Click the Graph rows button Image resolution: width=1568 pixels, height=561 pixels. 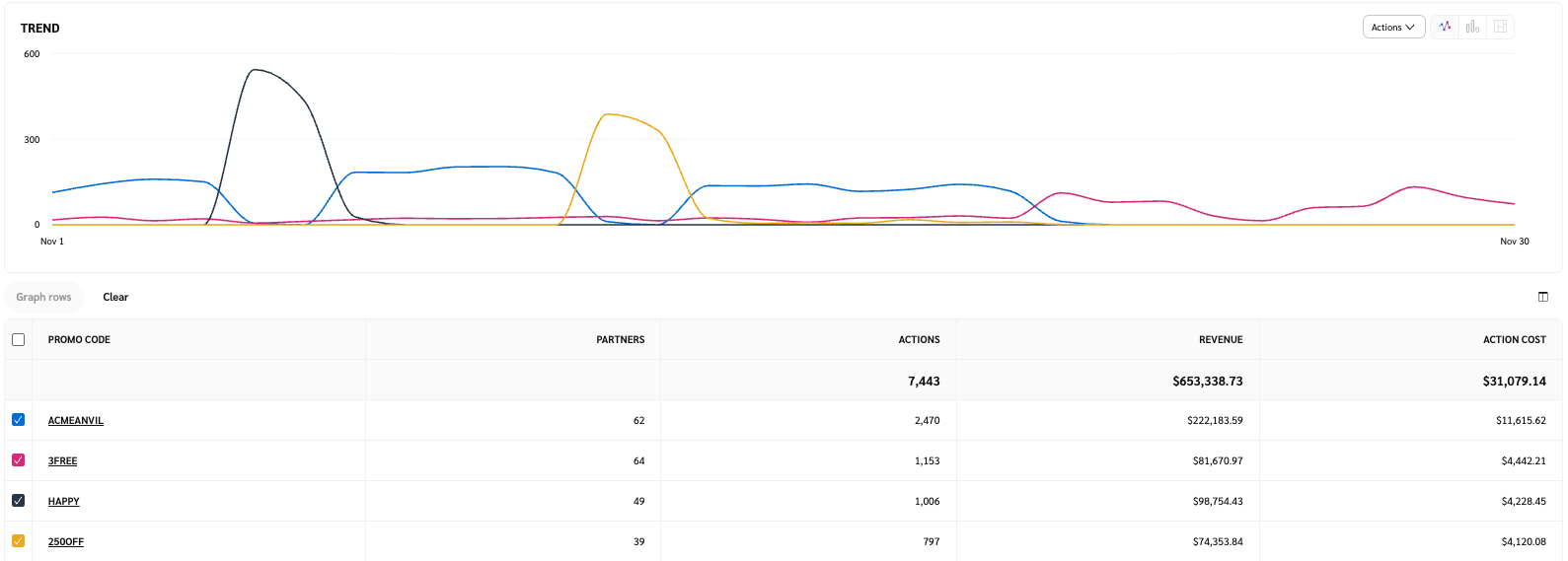click(44, 297)
